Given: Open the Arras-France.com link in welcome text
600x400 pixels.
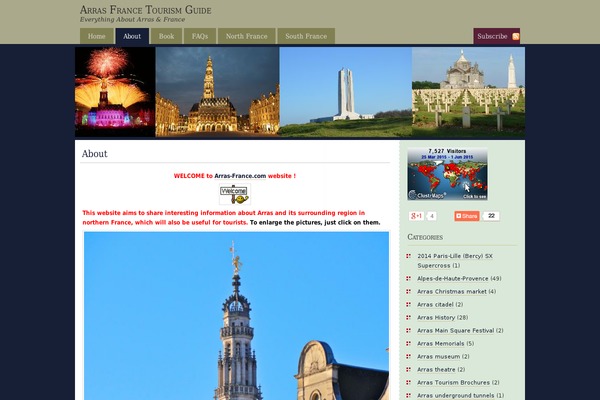Looking at the screenshot, I should [x=240, y=176].
